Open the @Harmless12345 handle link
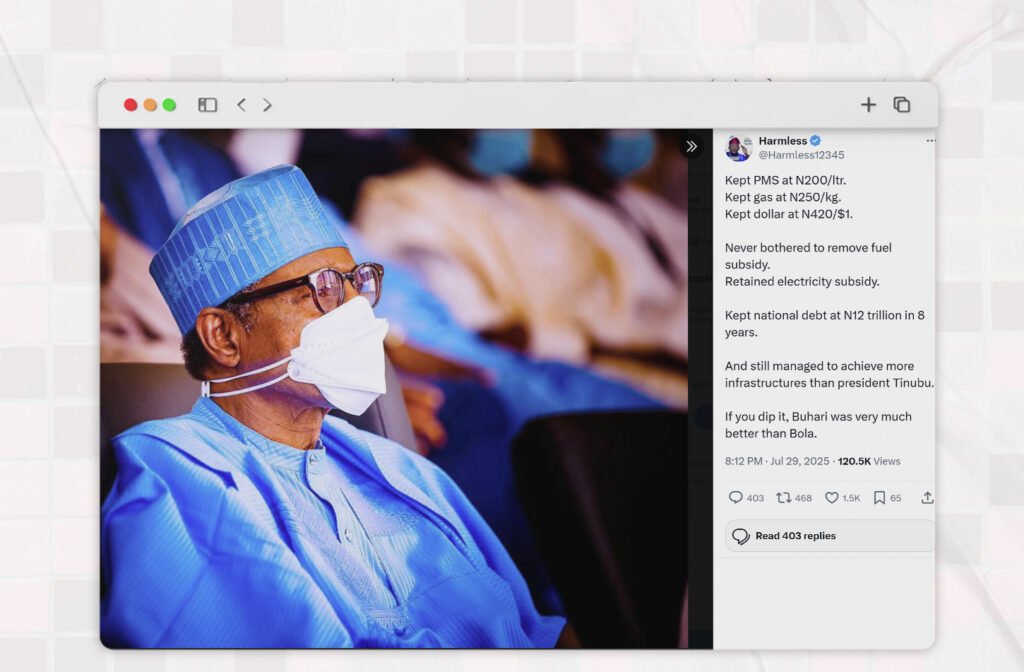The width and height of the screenshot is (1024, 672). 801,155
